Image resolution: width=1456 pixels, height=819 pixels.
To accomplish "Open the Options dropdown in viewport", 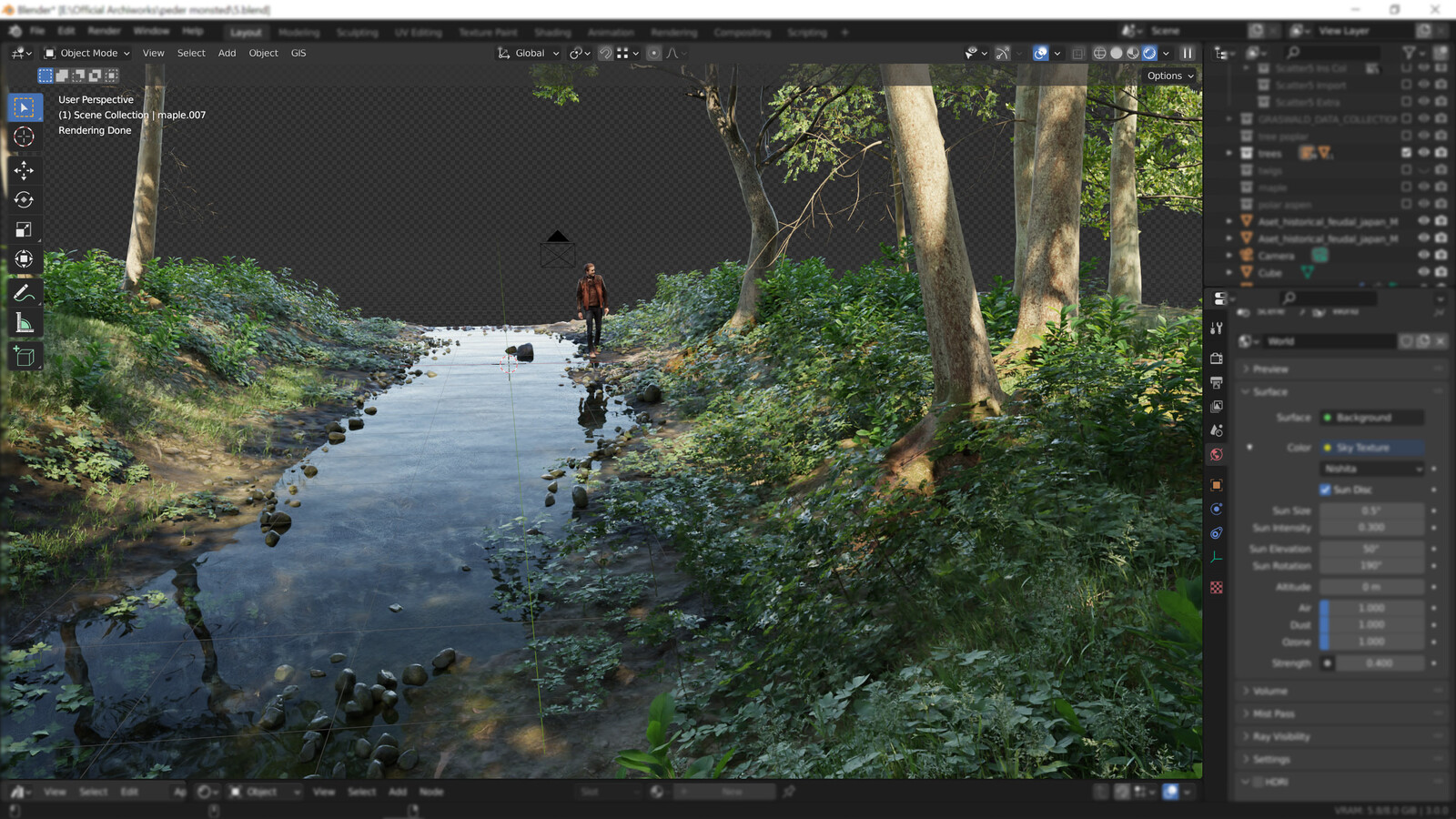I will 1170,76.
